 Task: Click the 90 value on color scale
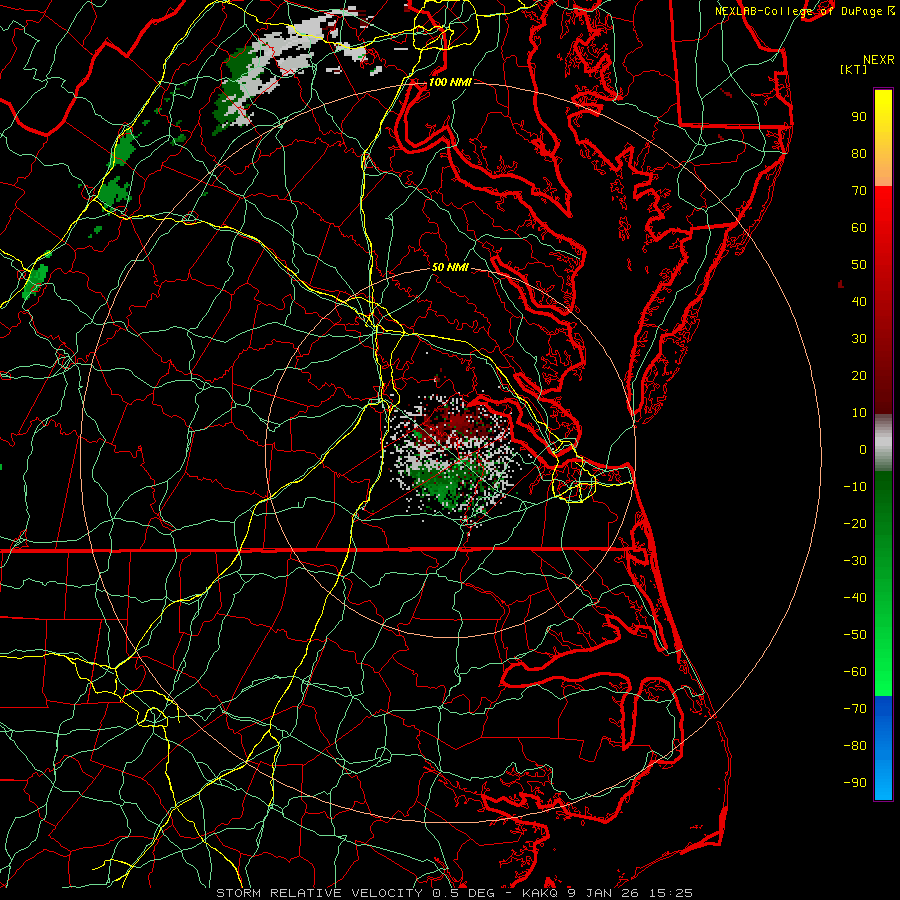tap(859, 117)
